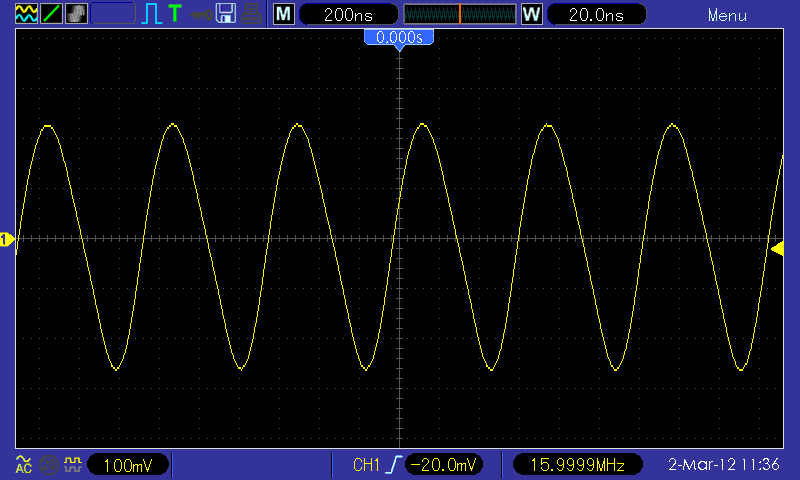The width and height of the screenshot is (800, 480).
Task: Select the 20.0ns window timebase value
Action: coord(596,14)
